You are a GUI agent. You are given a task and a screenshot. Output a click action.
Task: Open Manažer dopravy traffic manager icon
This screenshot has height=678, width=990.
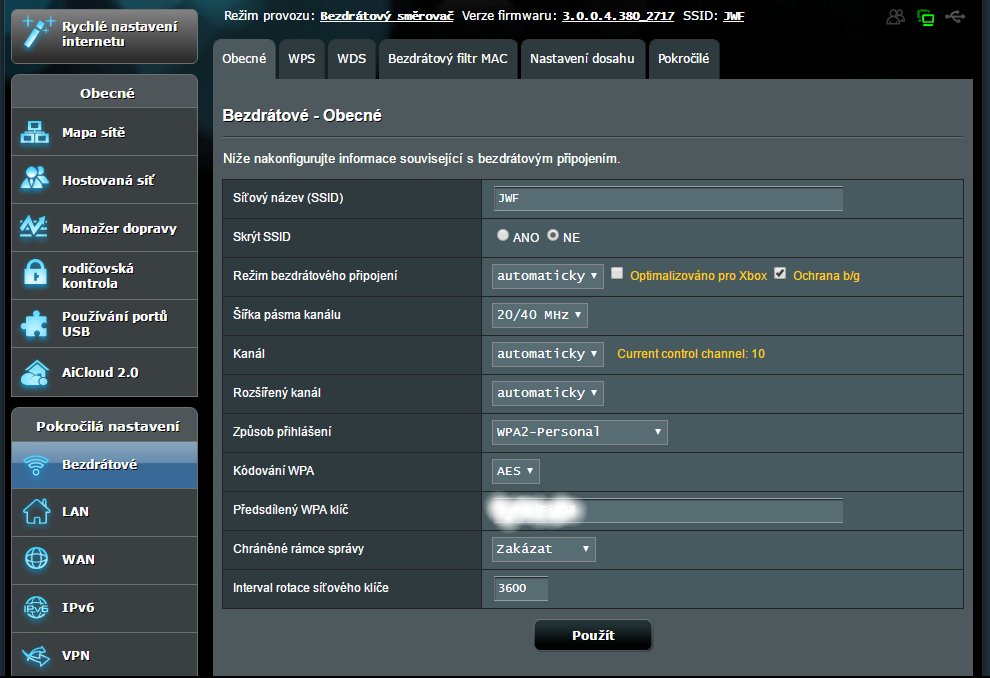click(35, 228)
